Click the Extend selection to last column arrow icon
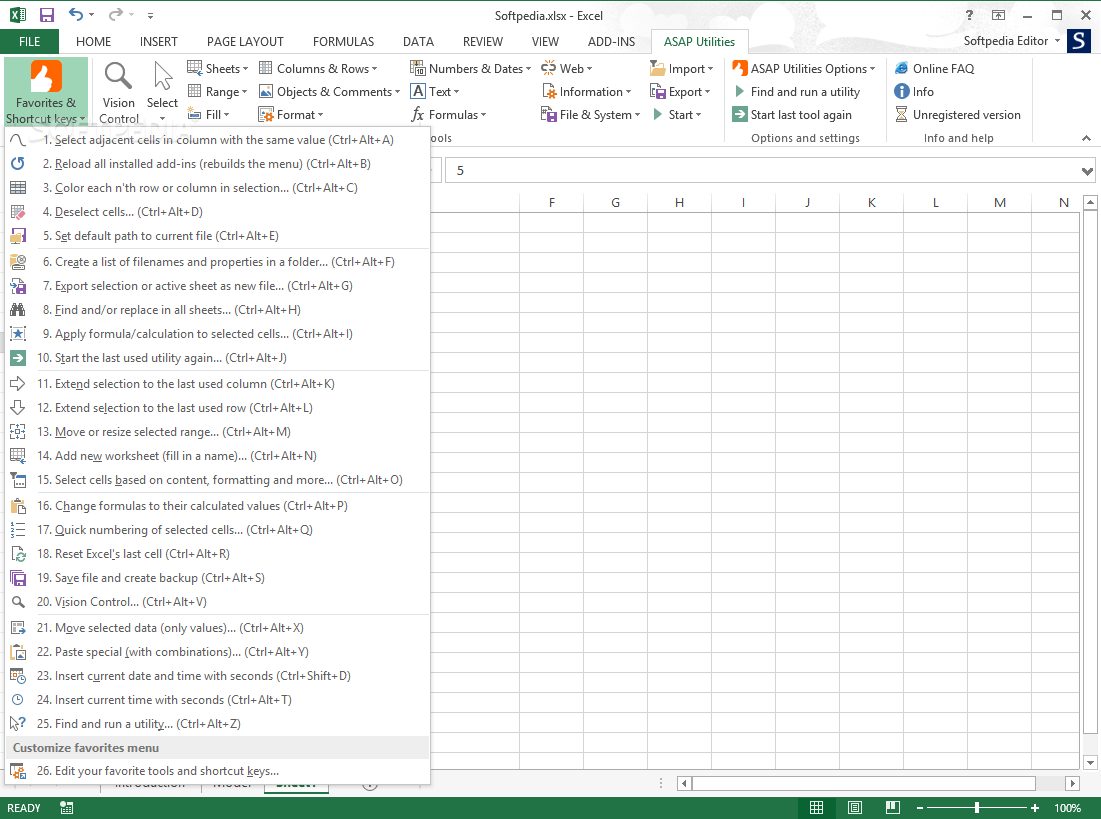Image resolution: width=1101 pixels, height=819 pixels. tap(18, 384)
